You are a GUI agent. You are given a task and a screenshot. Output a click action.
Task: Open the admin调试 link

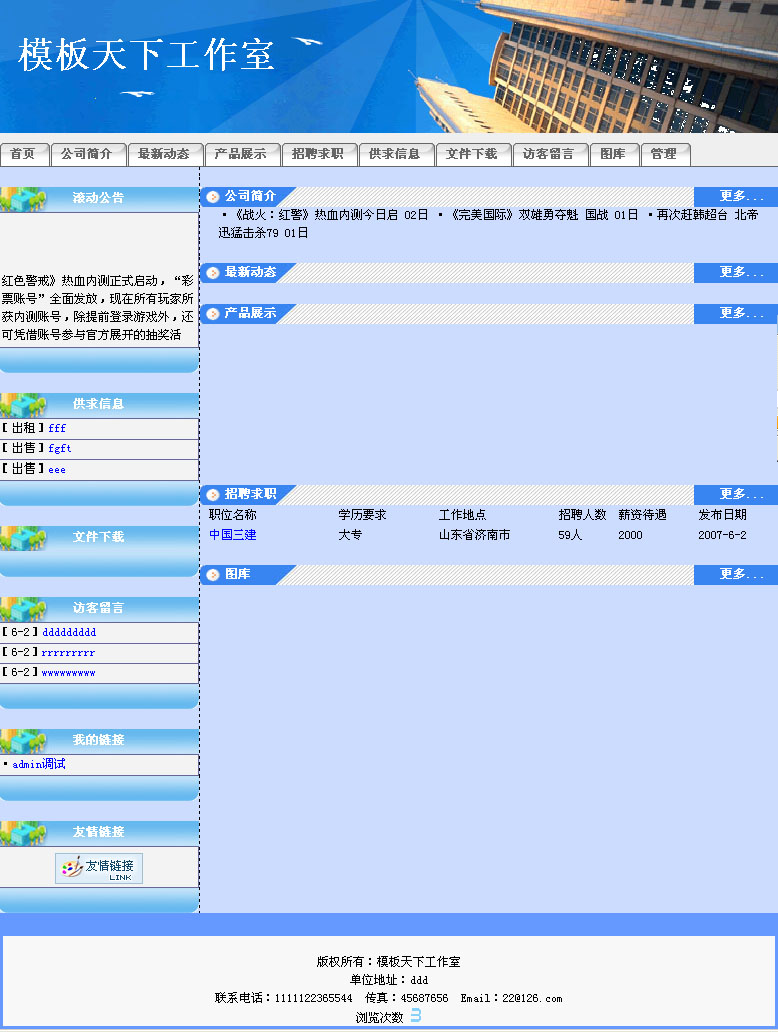click(39, 764)
